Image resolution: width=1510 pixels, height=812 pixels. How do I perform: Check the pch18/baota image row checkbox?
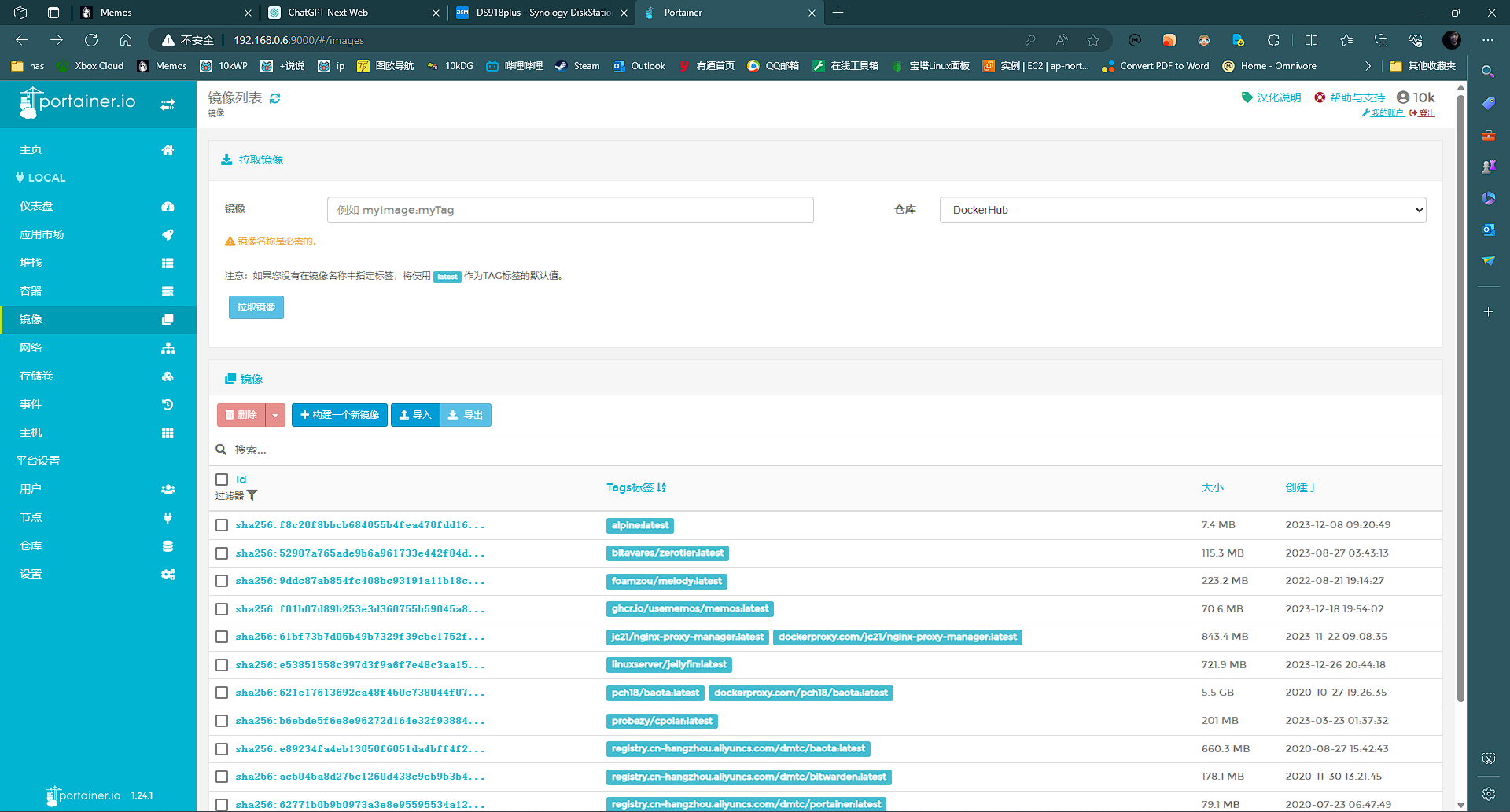click(222, 693)
